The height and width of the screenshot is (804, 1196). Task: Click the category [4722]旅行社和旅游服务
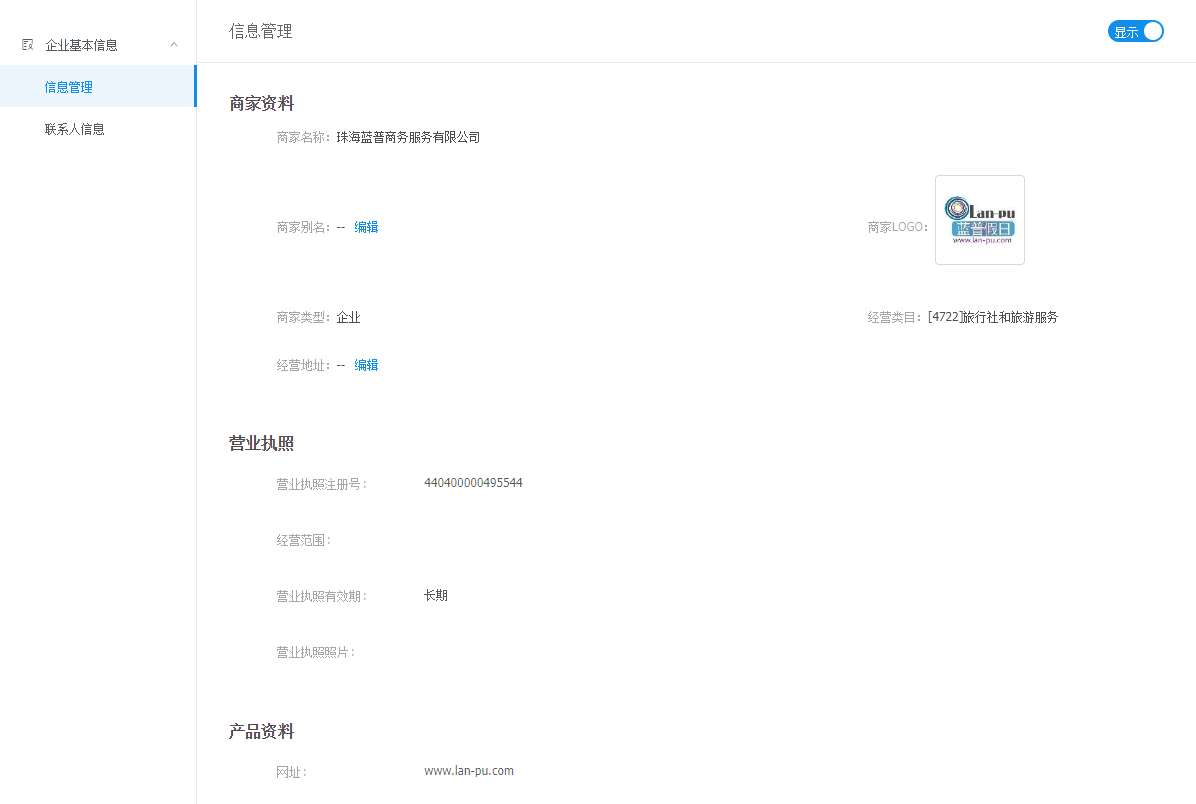pyautogui.click(x=992, y=317)
